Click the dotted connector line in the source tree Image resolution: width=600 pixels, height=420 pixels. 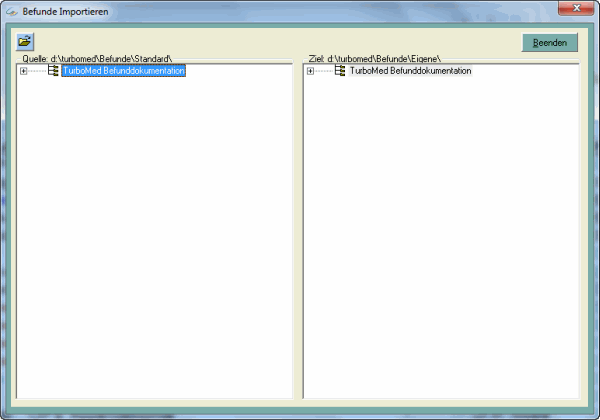[x=37, y=71]
